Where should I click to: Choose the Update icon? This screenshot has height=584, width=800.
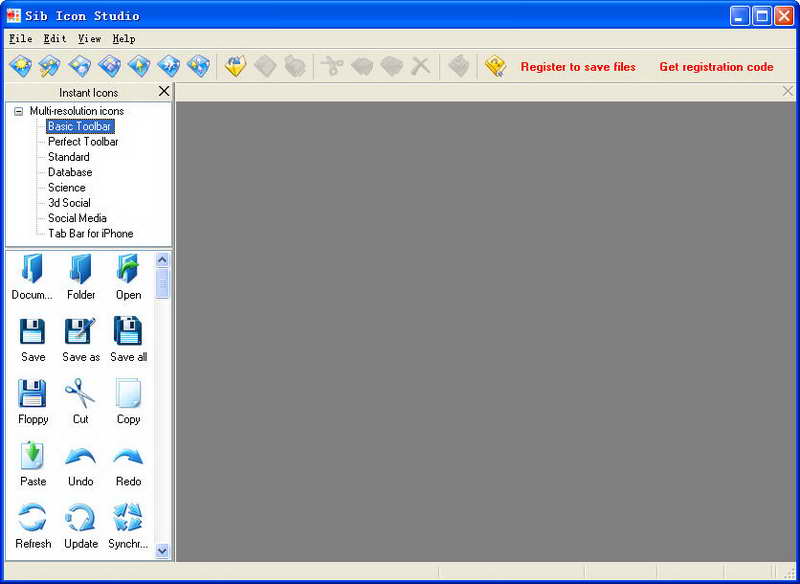click(81, 526)
